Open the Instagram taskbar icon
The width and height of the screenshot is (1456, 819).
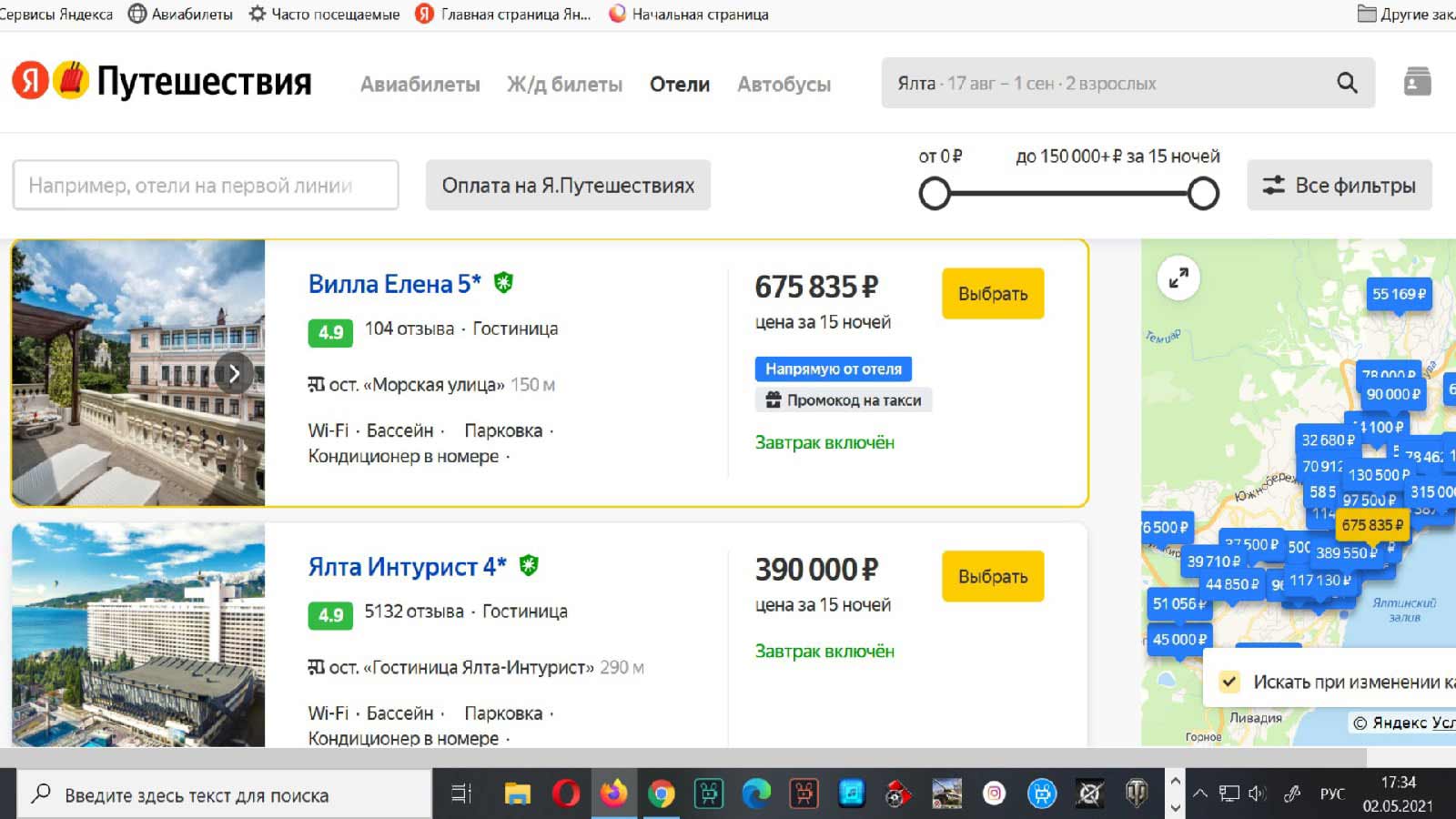(x=994, y=794)
